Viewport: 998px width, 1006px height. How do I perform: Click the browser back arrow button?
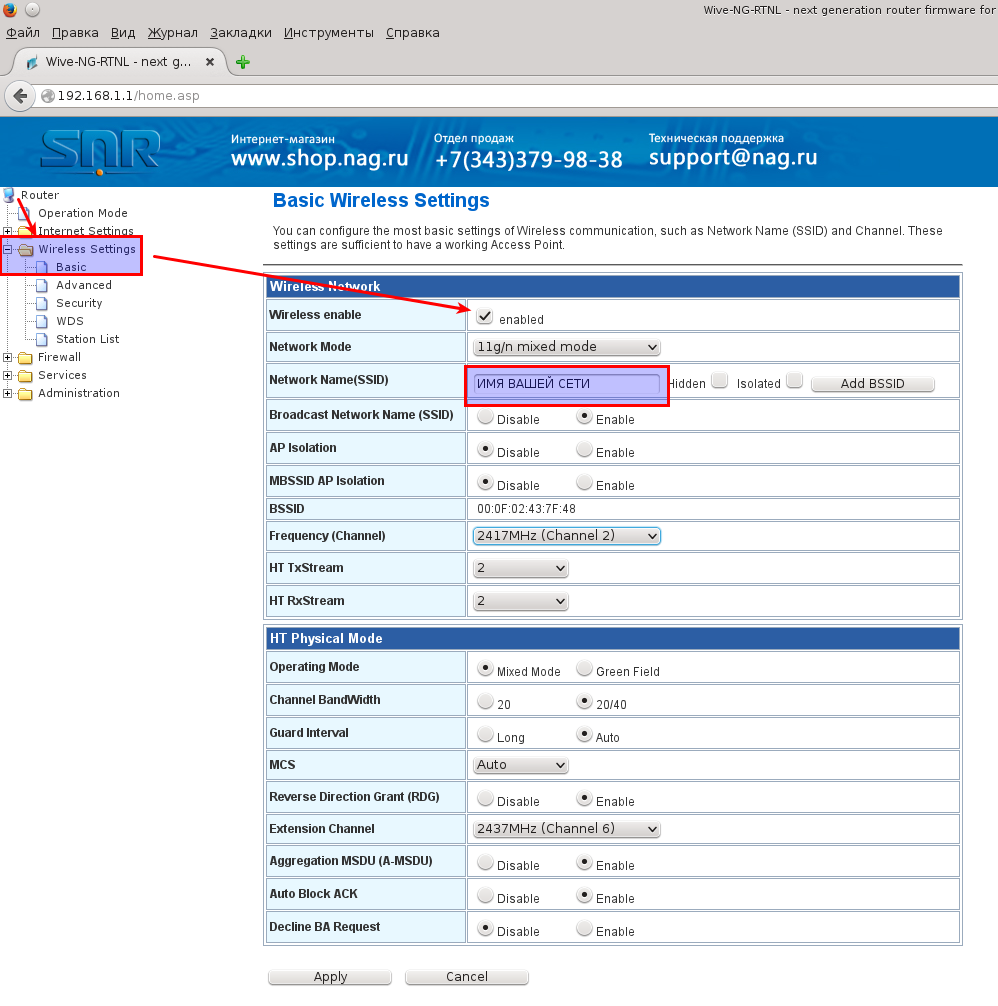pos(19,96)
